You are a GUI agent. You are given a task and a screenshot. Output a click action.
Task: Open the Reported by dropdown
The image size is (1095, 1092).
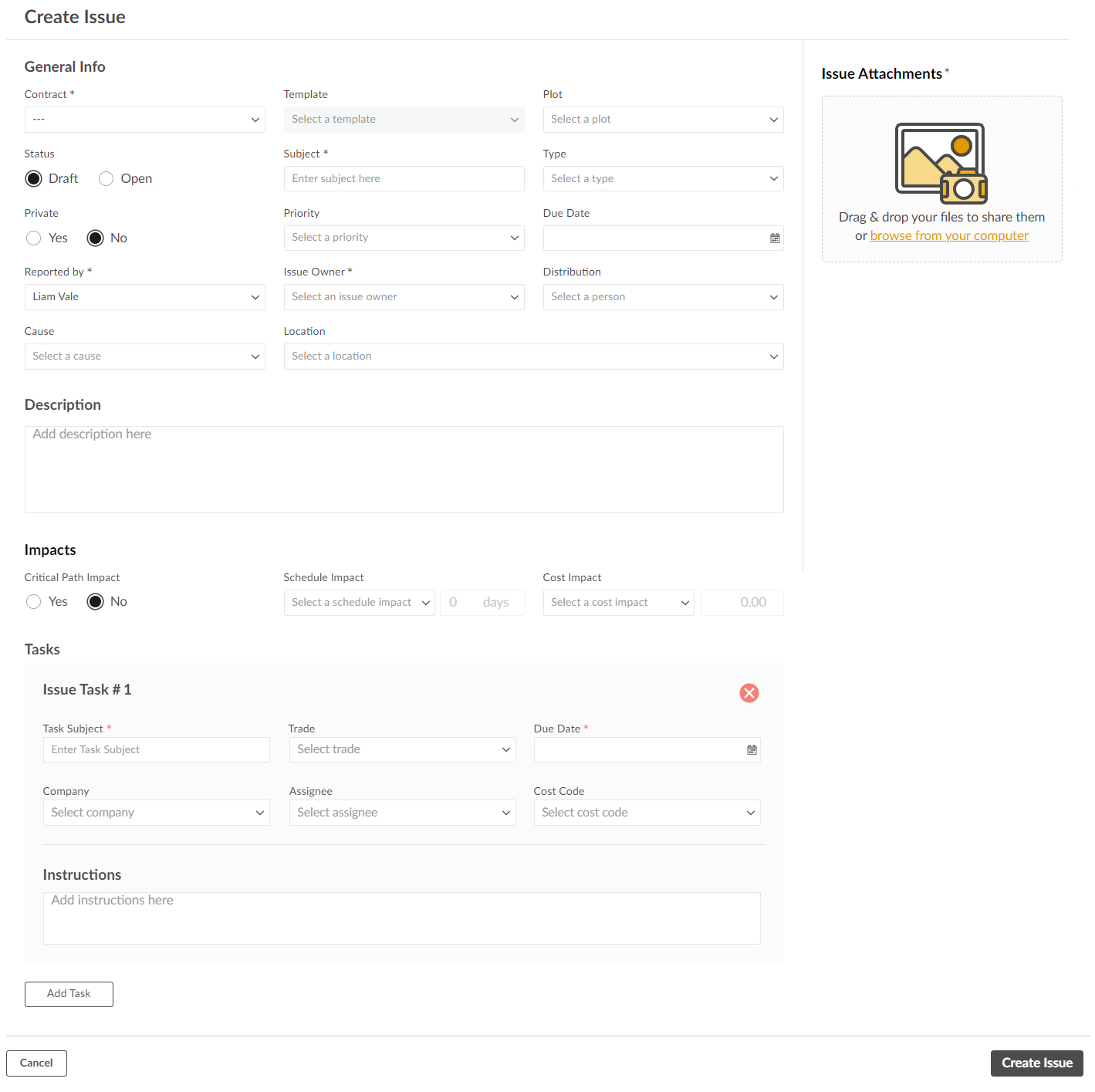point(145,297)
